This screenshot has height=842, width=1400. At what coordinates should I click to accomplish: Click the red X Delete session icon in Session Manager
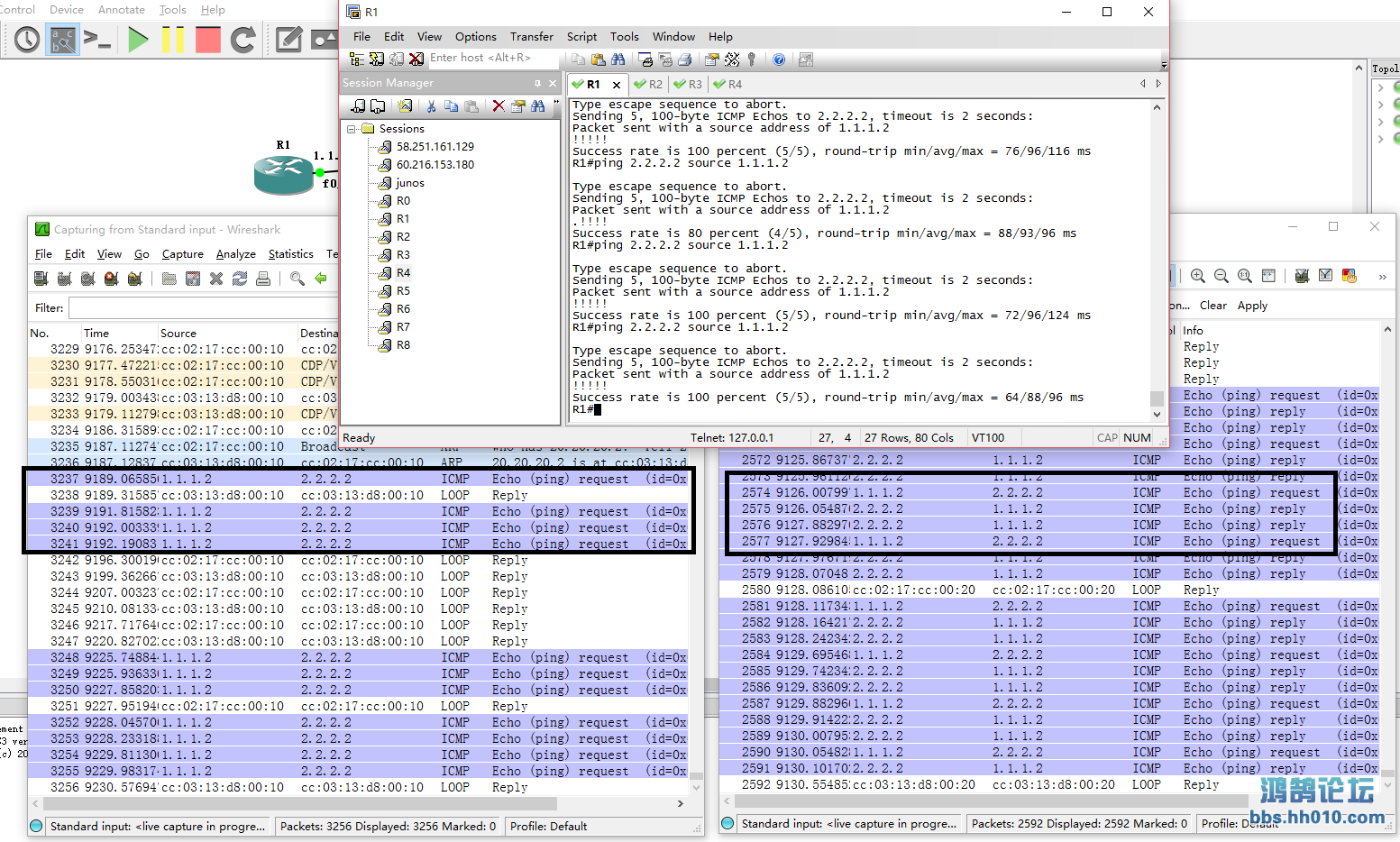(499, 105)
